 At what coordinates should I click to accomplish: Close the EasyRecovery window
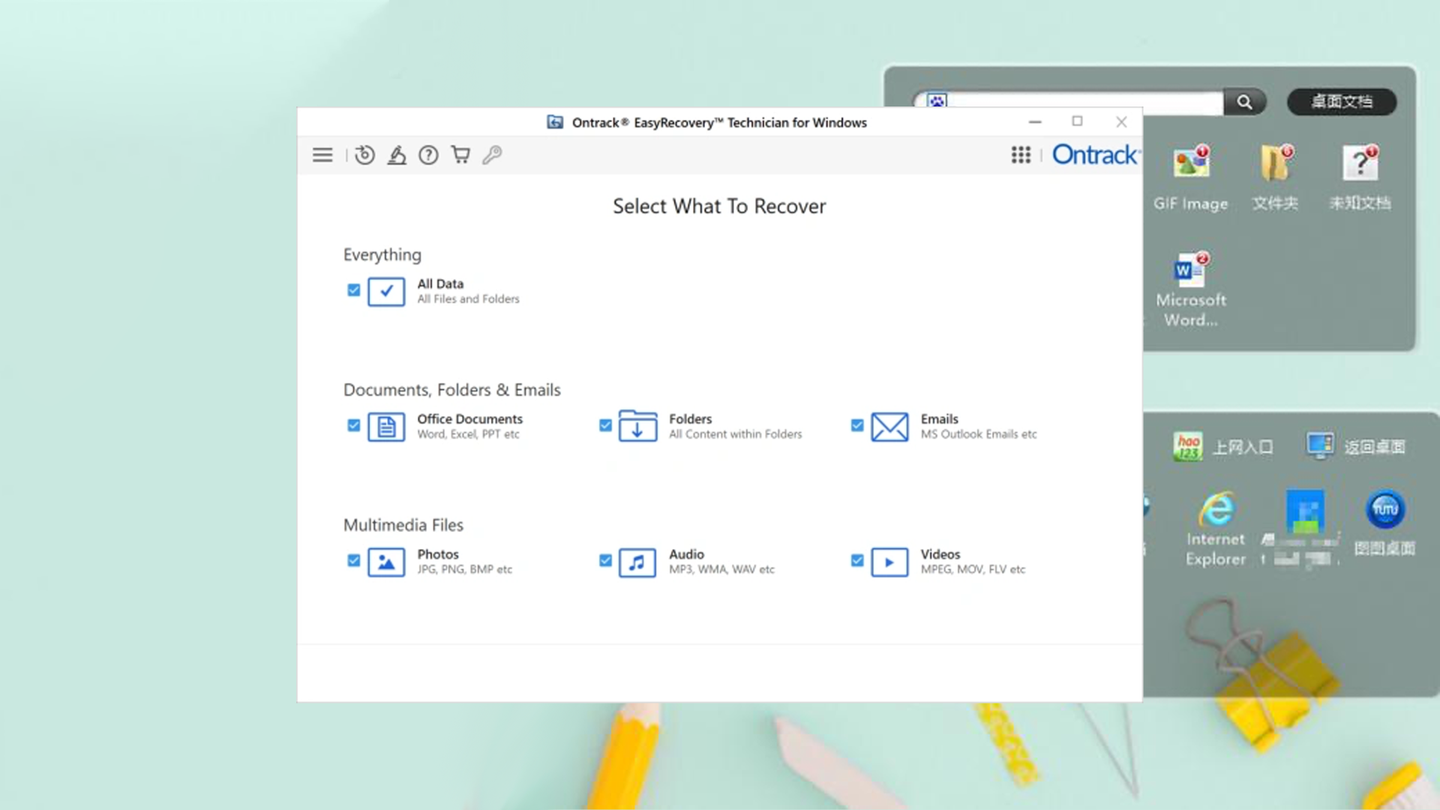click(x=1121, y=122)
